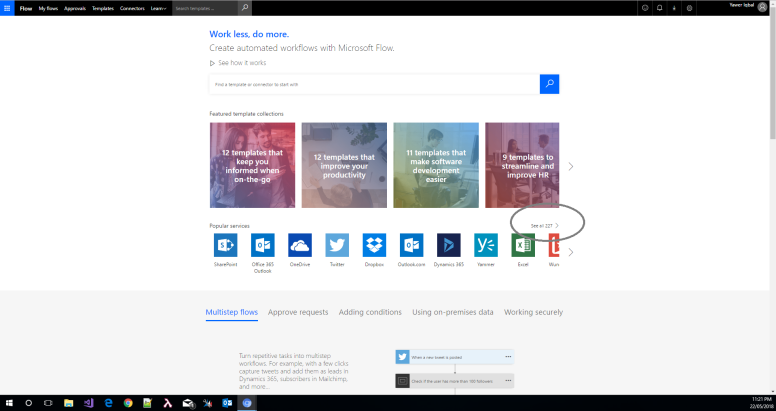This screenshot has width=776, height=411.
Task: Open the Excel service icon
Action: click(523, 245)
